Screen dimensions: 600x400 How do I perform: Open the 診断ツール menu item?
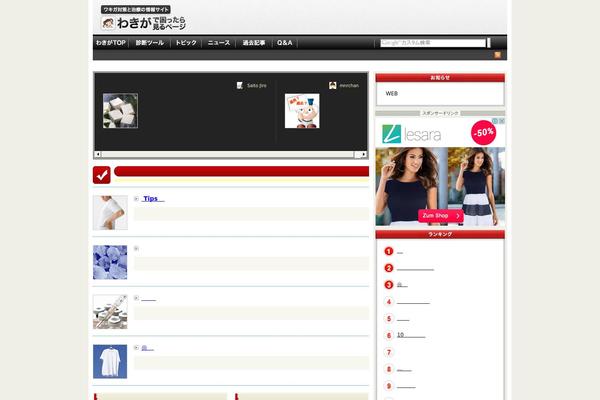pyautogui.click(x=150, y=43)
